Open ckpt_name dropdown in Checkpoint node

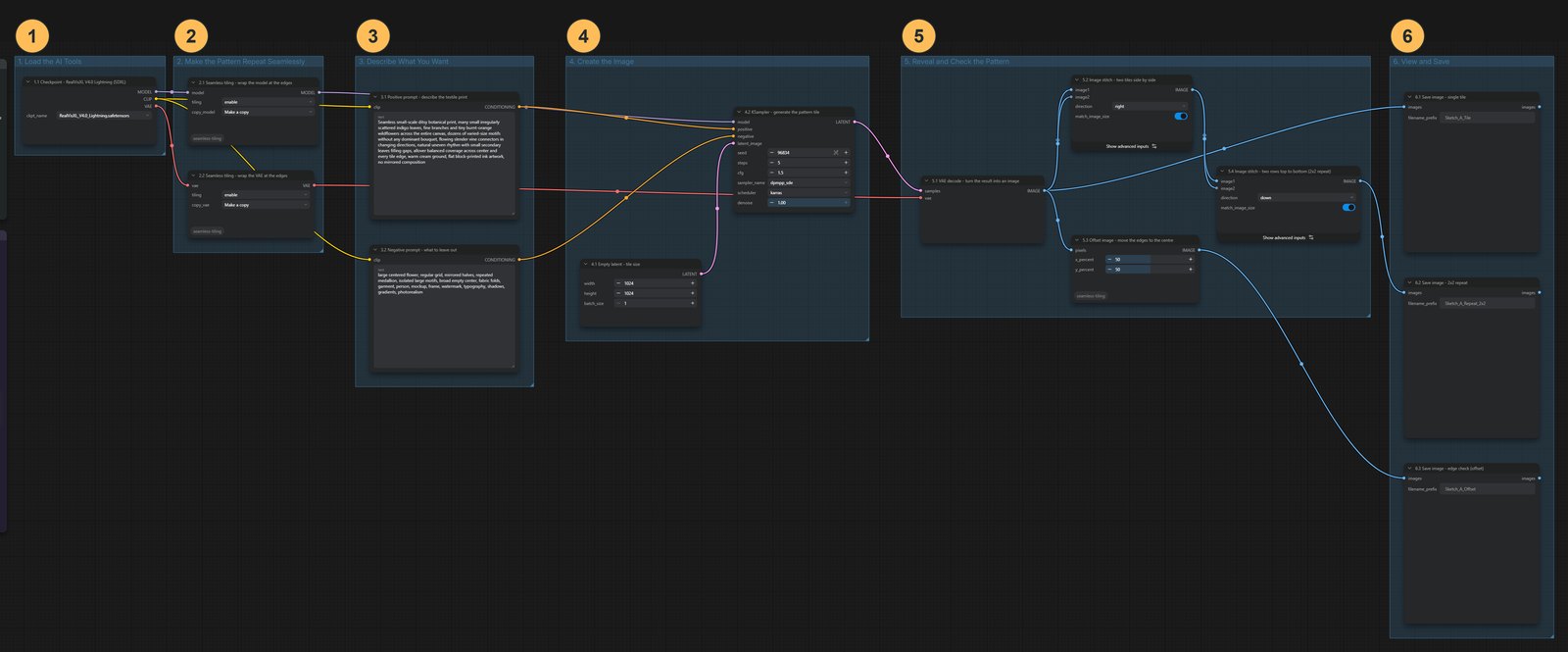click(x=103, y=116)
